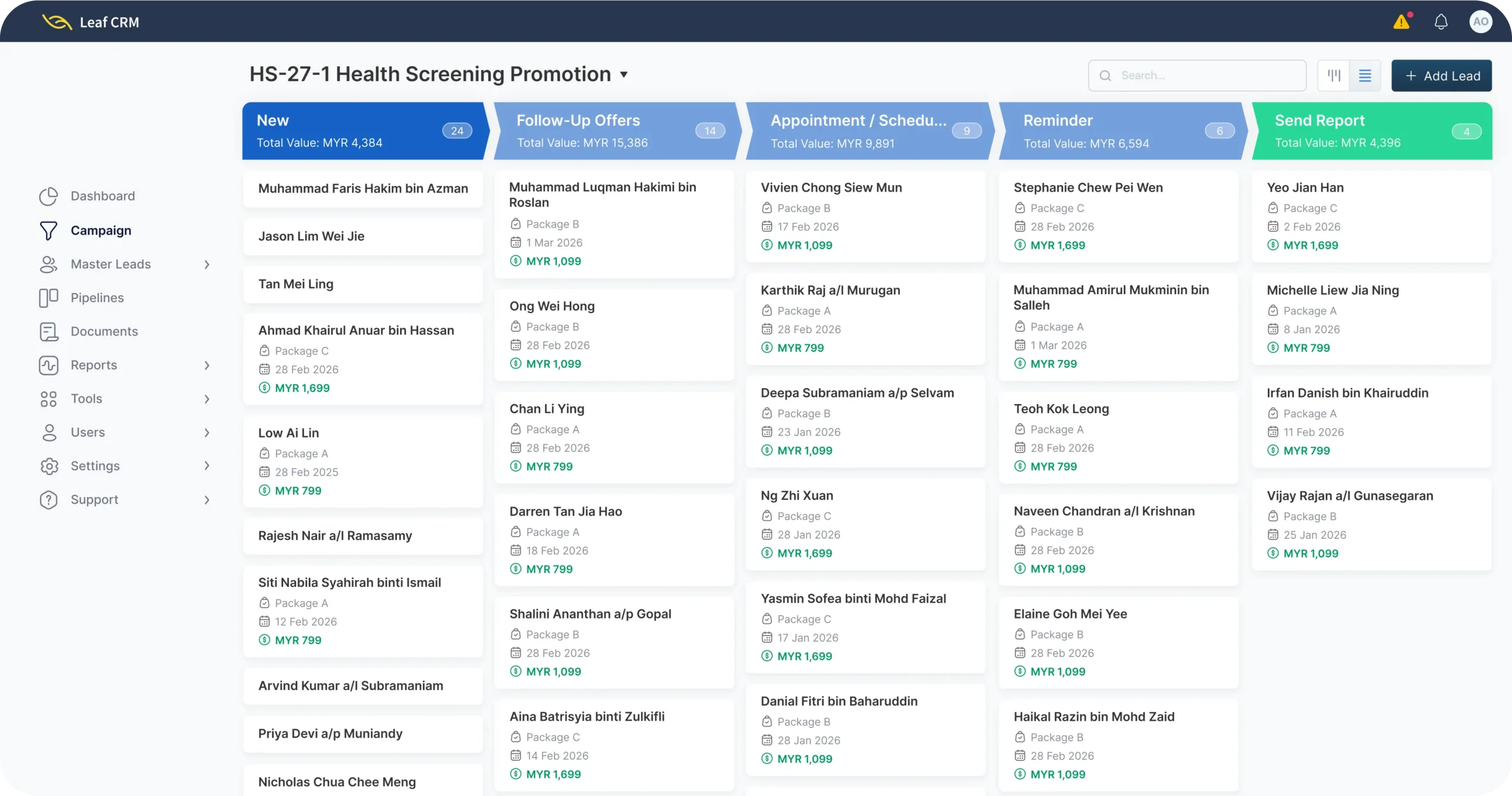Click the Documents icon in sidebar
The width and height of the screenshot is (1512, 796).
pyautogui.click(x=48, y=332)
